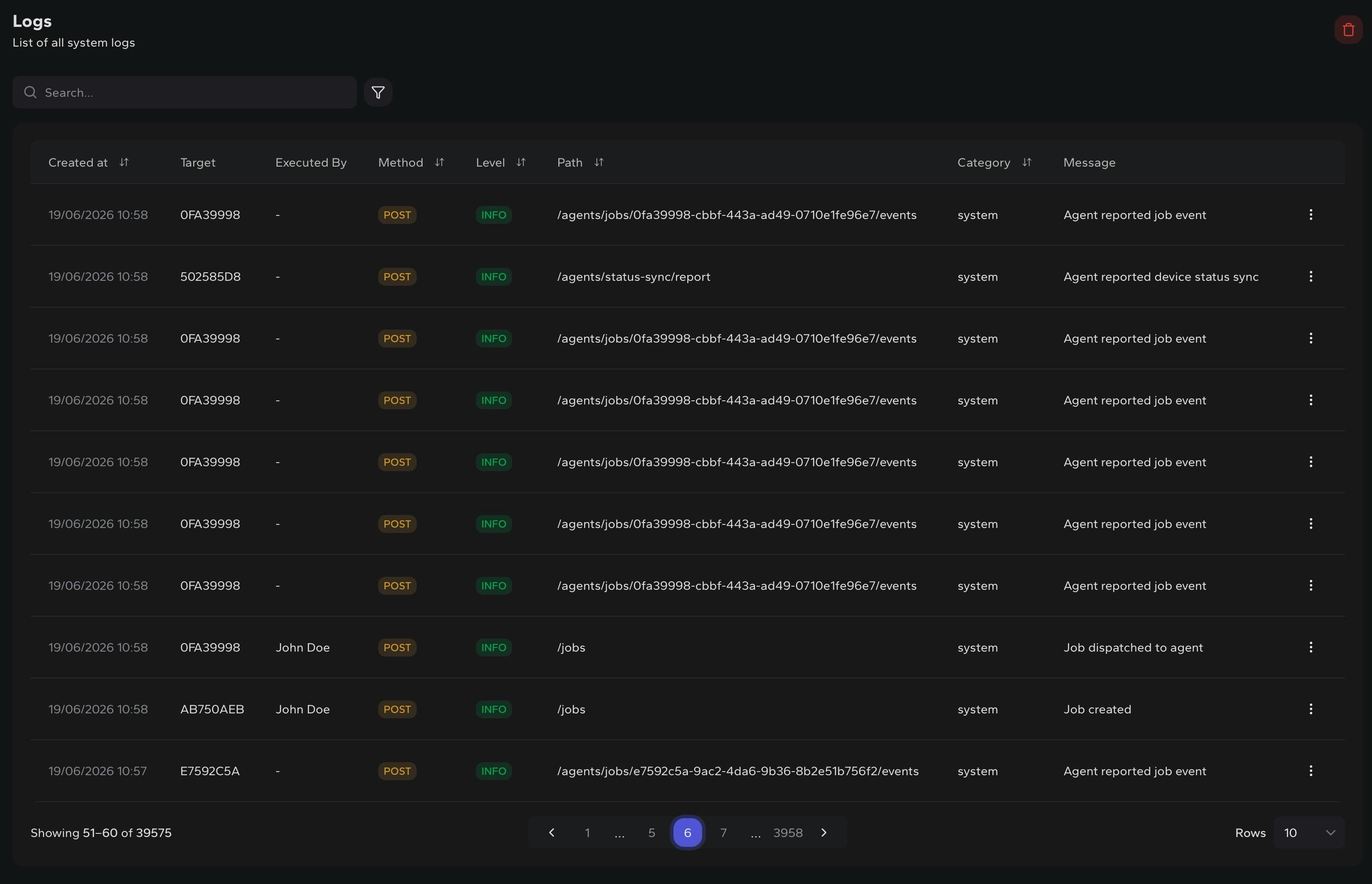Click POST badge in 502585D8 row
Screen dimensions: 1372x884
coord(397,277)
